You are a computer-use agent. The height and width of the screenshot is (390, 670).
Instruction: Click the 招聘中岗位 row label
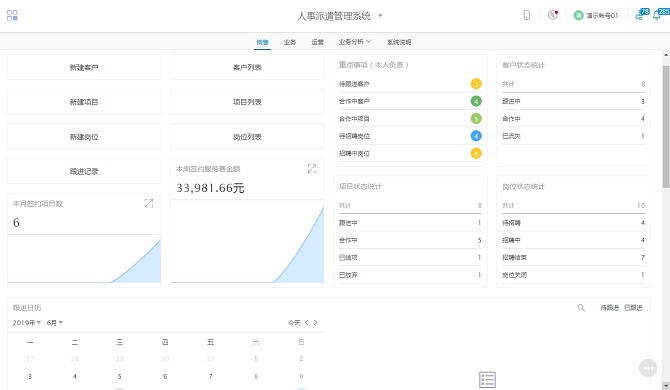click(x=354, y=153)
